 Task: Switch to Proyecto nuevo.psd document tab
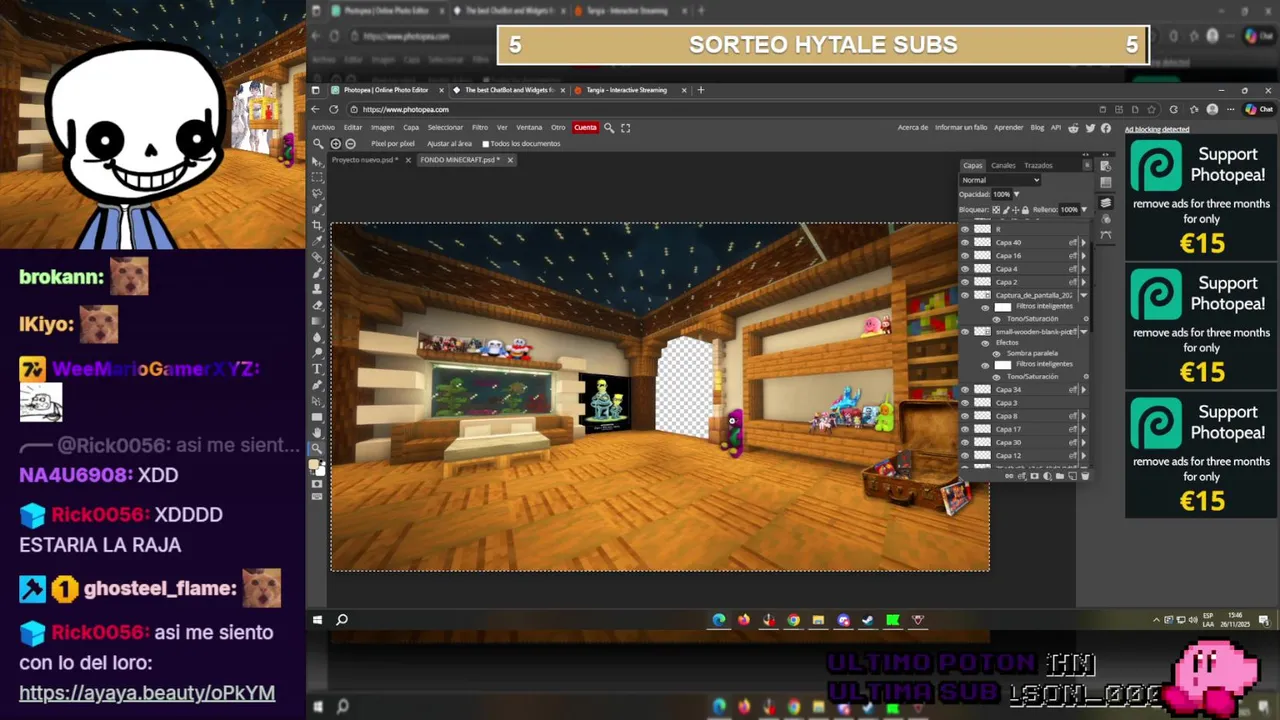coord(364,160)
